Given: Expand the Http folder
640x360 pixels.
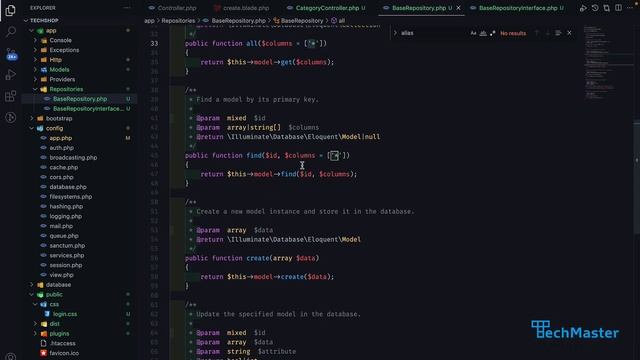Looking at the screenshot, I should (x=35, y=60).
